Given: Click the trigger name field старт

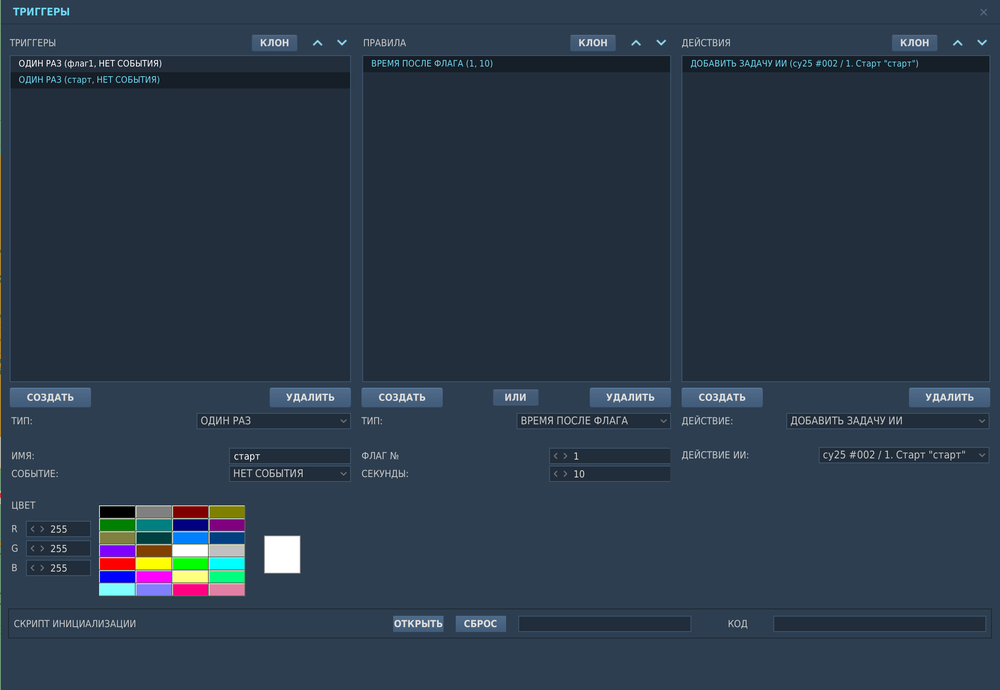Looking at the screenshot, I should click(x=290, y=456).
